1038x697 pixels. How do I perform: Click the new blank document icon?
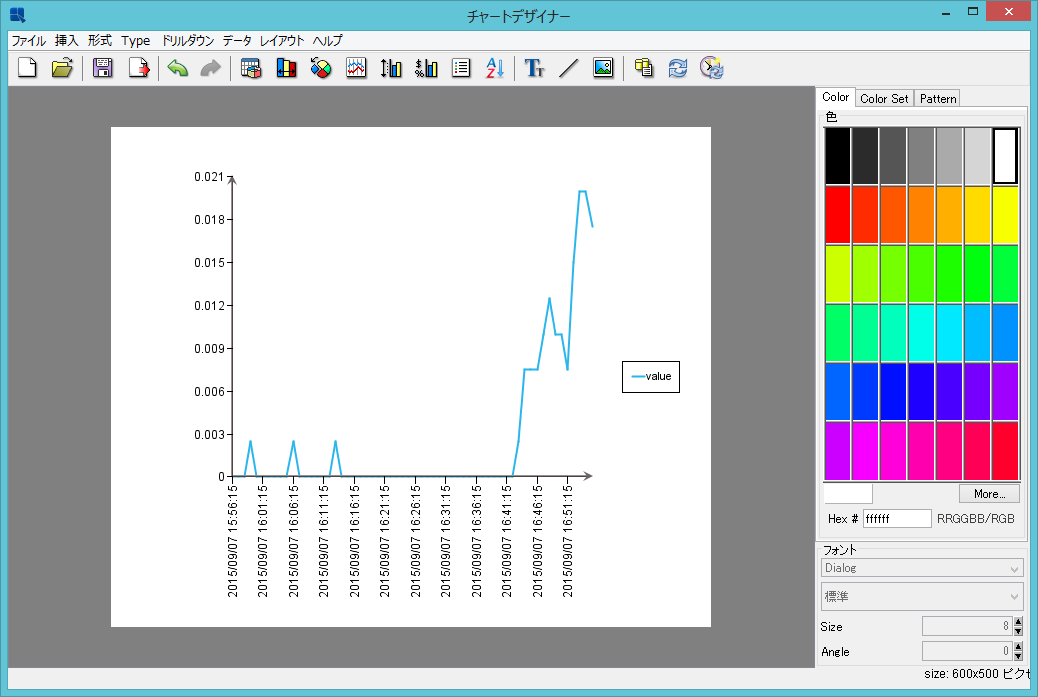28,68
